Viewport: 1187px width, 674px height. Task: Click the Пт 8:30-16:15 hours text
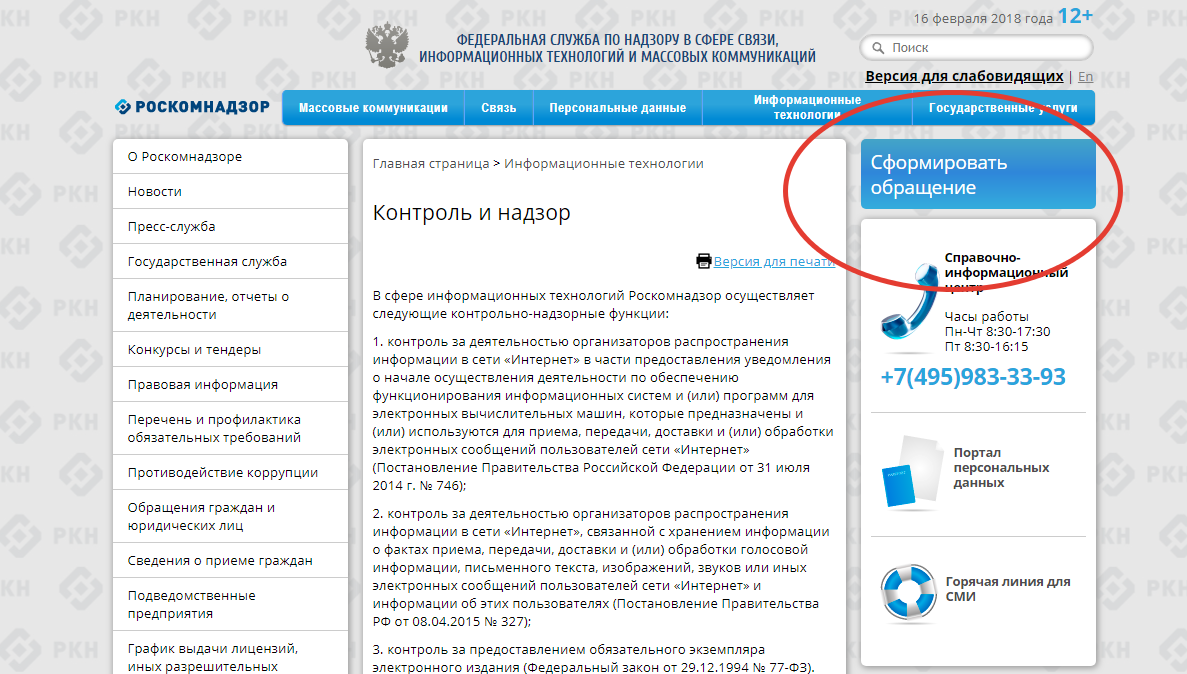(986, 347)
